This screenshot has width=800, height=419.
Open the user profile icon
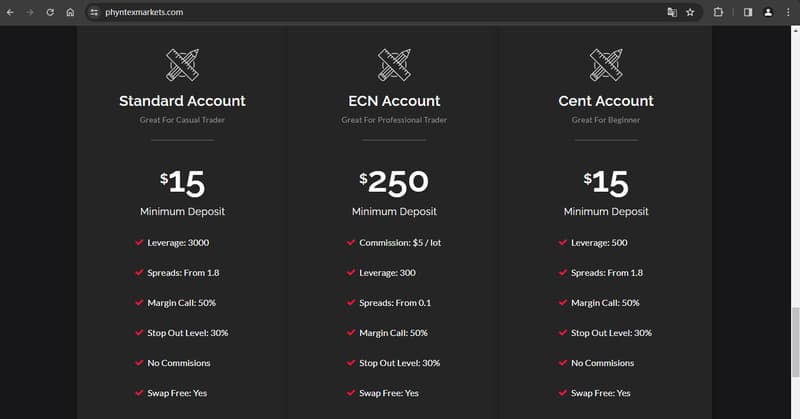pos(768,12)
